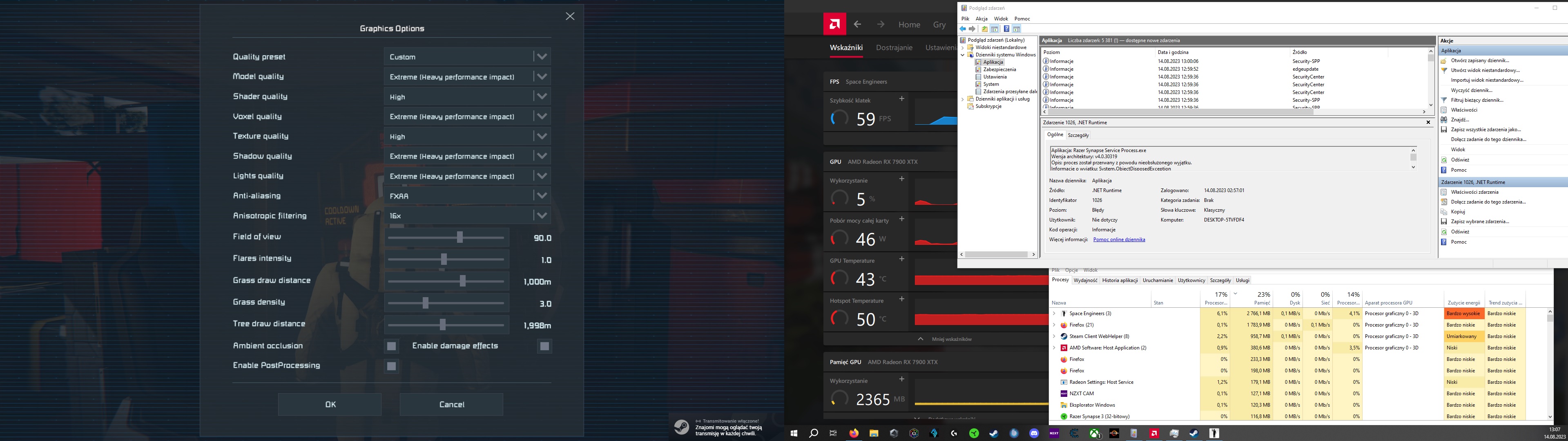This screenshot has height=441, width=1568.
Task: Open Discord from the taskbar
Action: 1034,433
